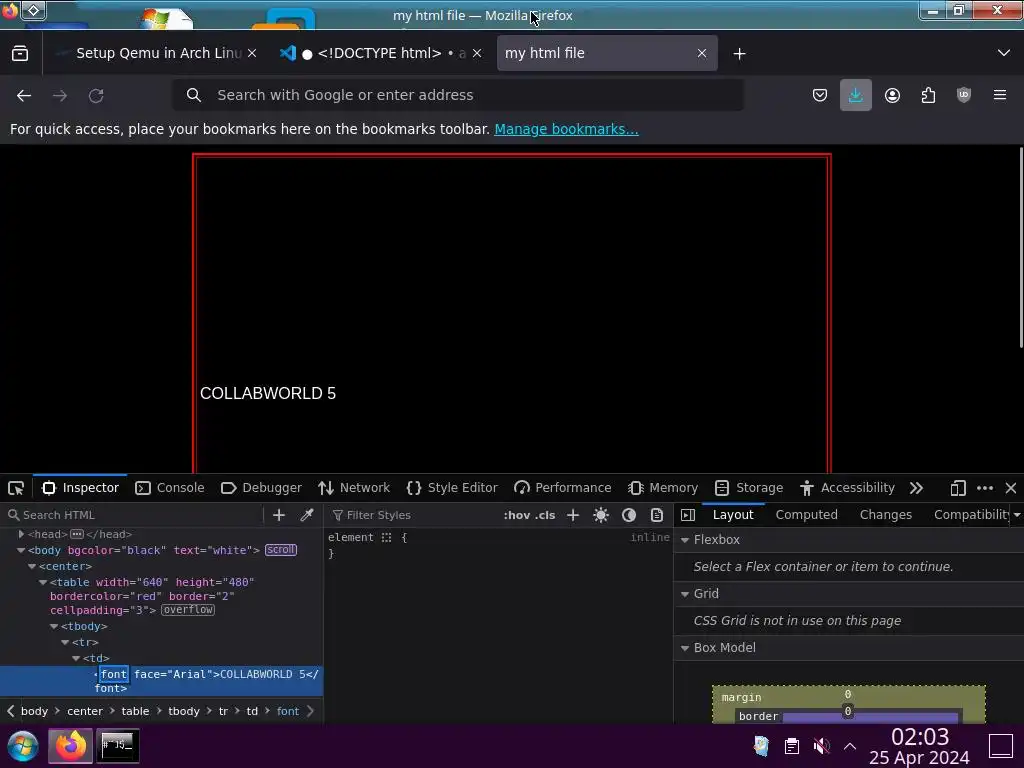Click the muted volume tray icon
The width and height of the screenshot is (1024, 768).
click(822, 746)
